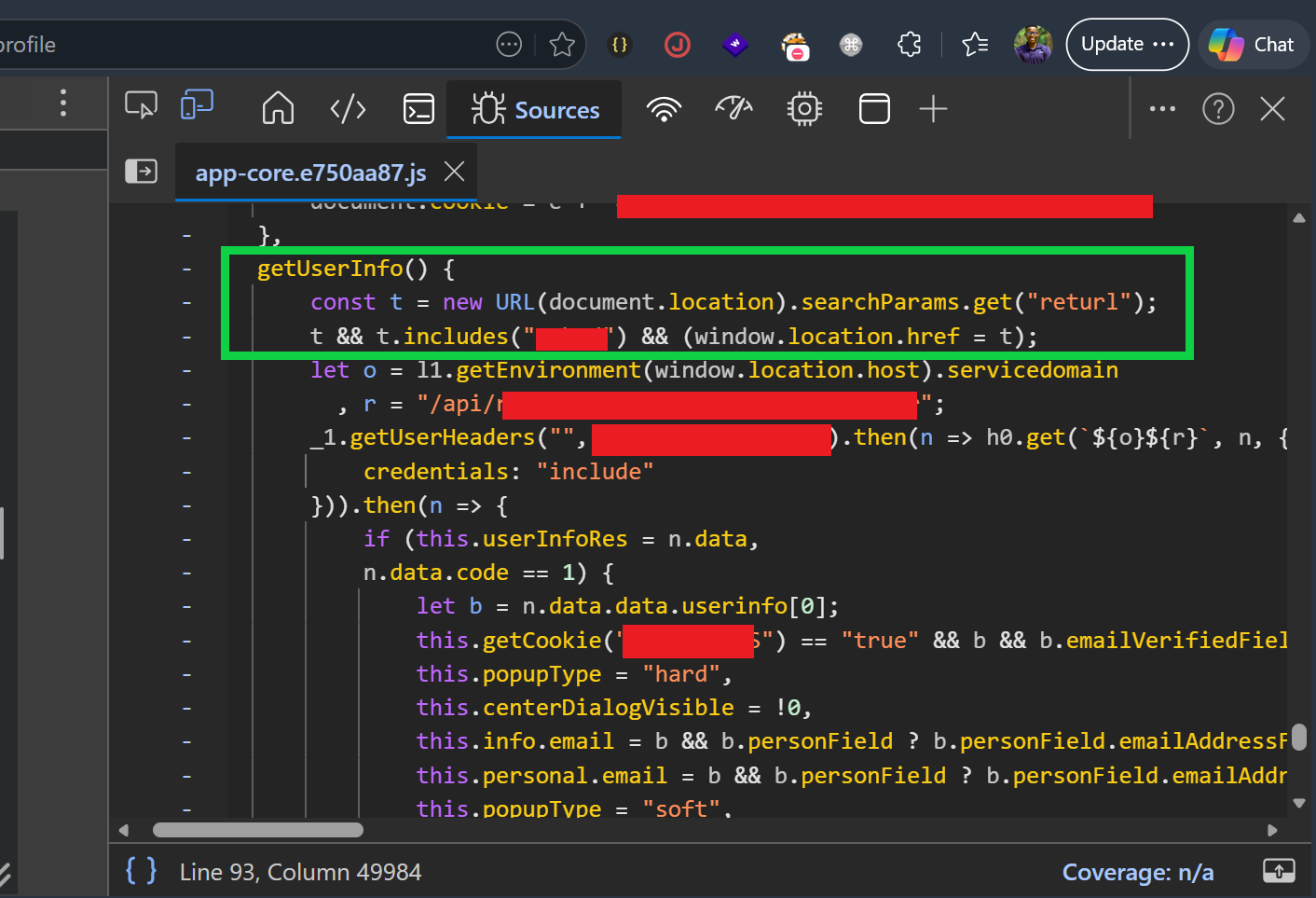Open the three-dot menu left of DevTools

point(63,103)
